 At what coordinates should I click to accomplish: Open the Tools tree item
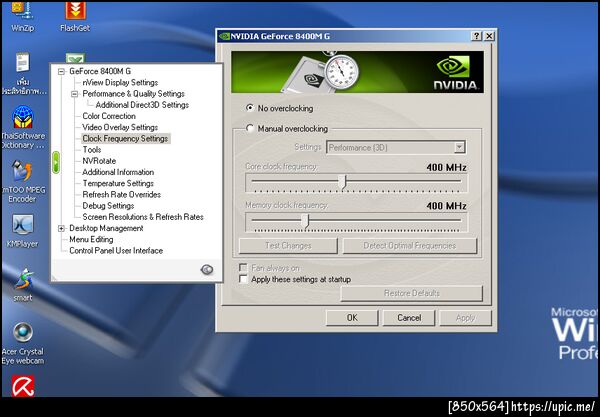(92, 150)
